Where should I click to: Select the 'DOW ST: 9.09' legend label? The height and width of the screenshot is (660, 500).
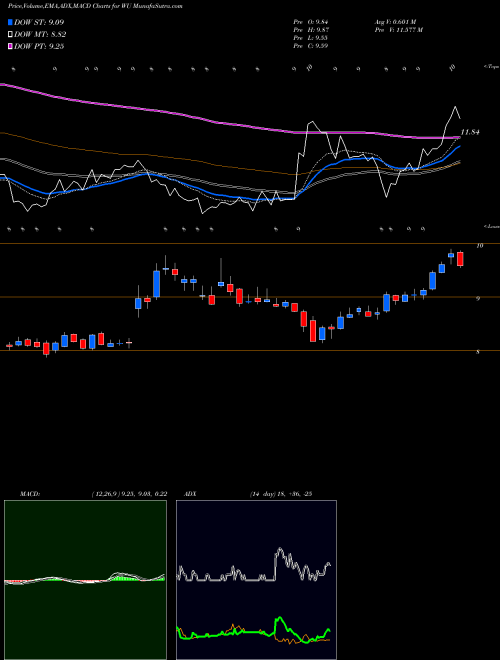pyautogui.click(x=39, y=22)
